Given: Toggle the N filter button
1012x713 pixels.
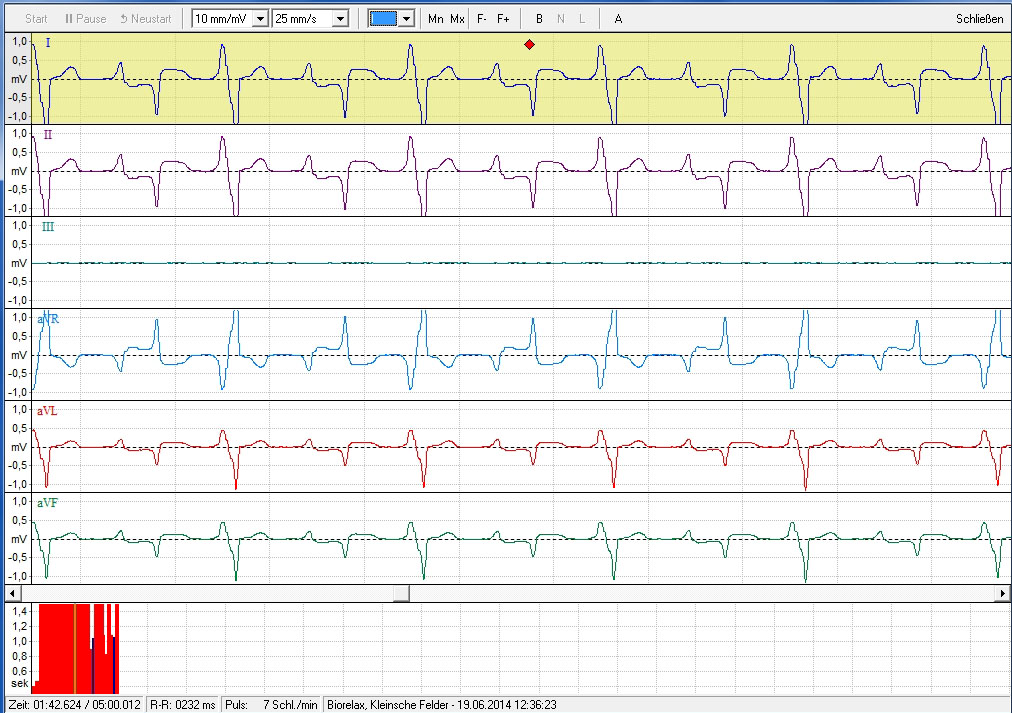Looking at the screenshot, I should point(561,19).
